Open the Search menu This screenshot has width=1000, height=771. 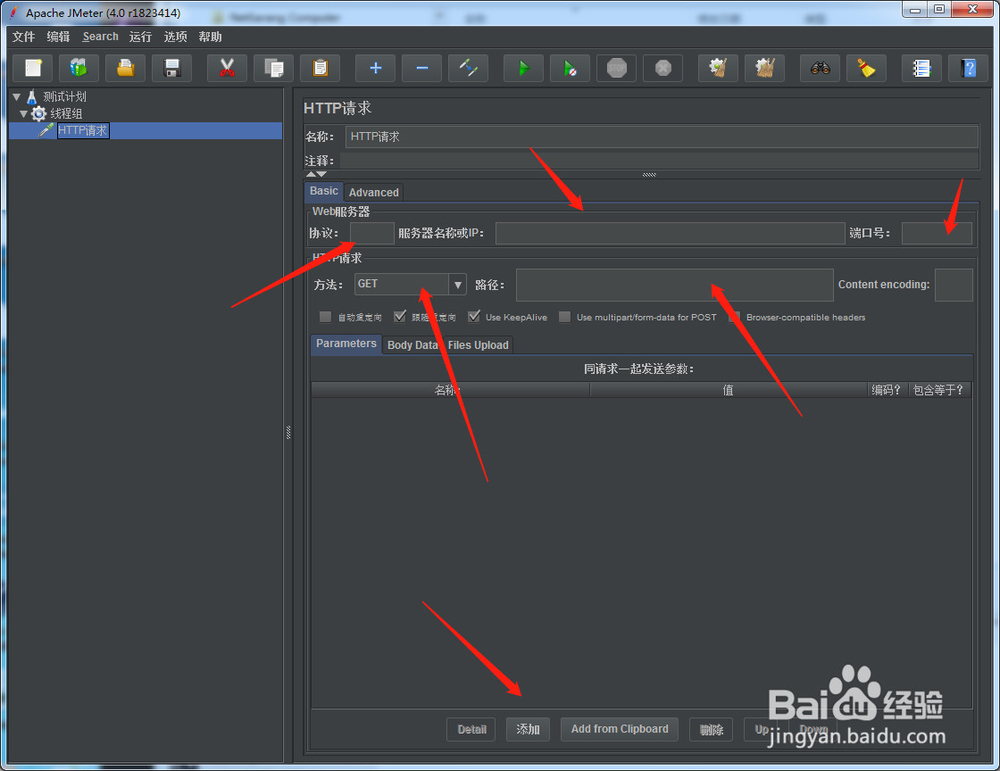(x=100, y=37)
